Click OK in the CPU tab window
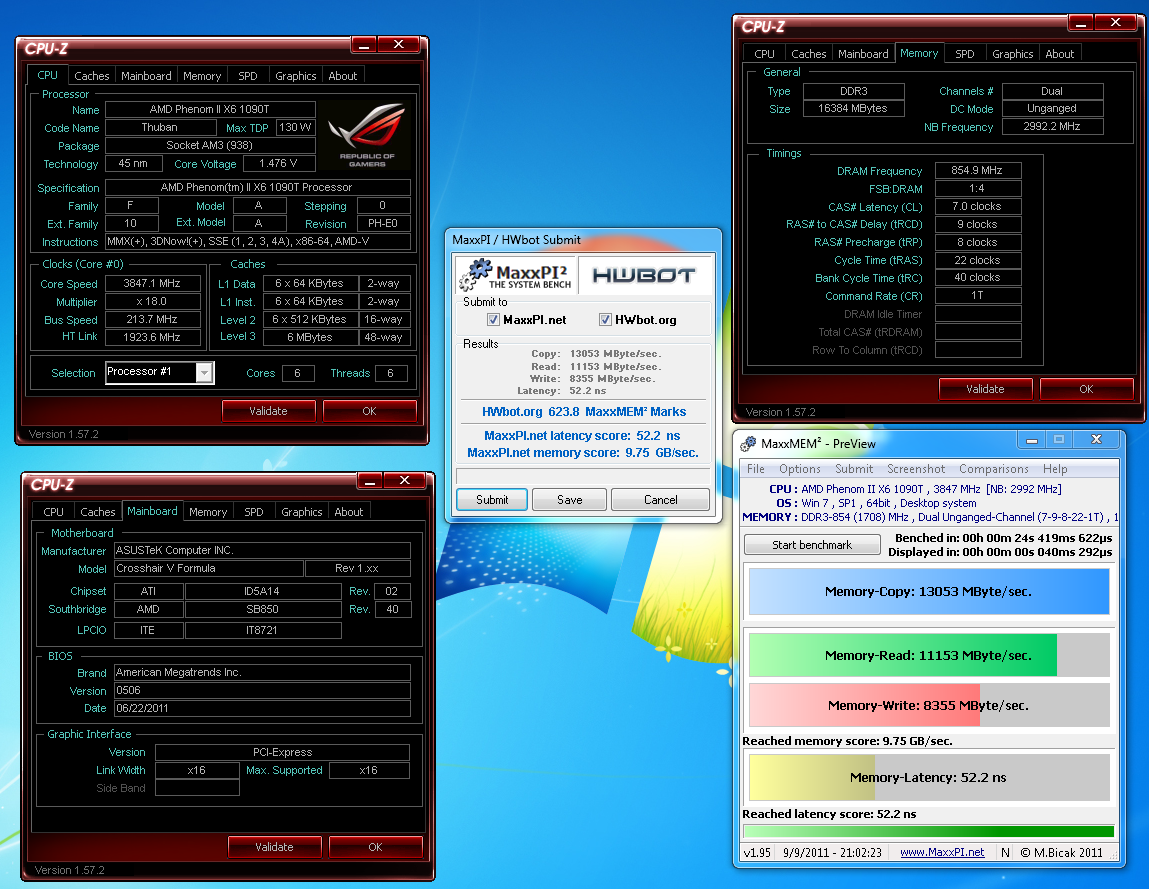 [369, 411]
